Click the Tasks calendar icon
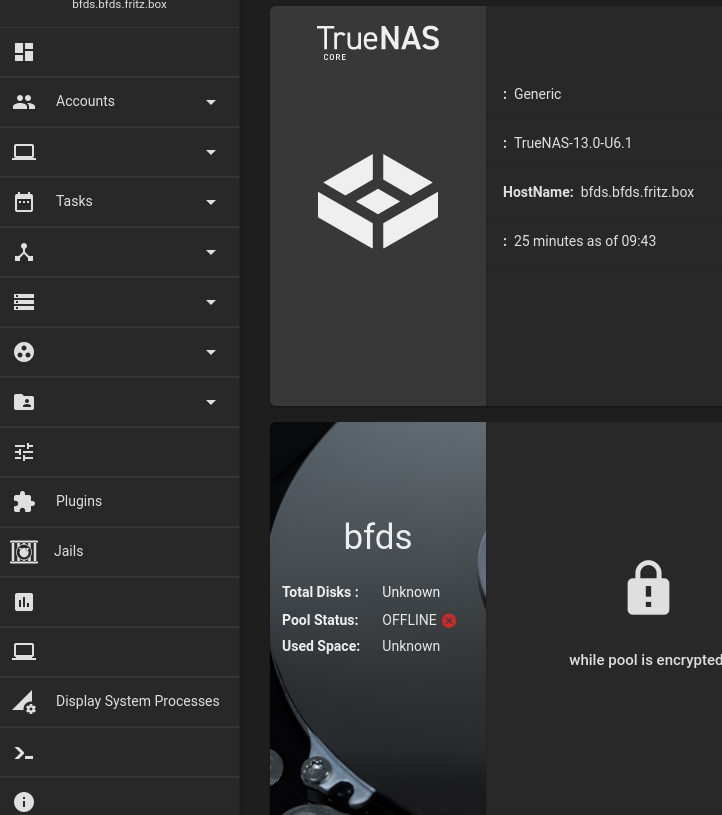 pos(24,202)
